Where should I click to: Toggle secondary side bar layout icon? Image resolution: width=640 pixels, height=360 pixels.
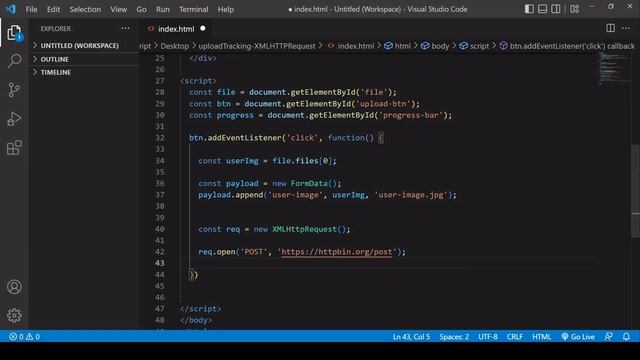(x=556, y=9)
